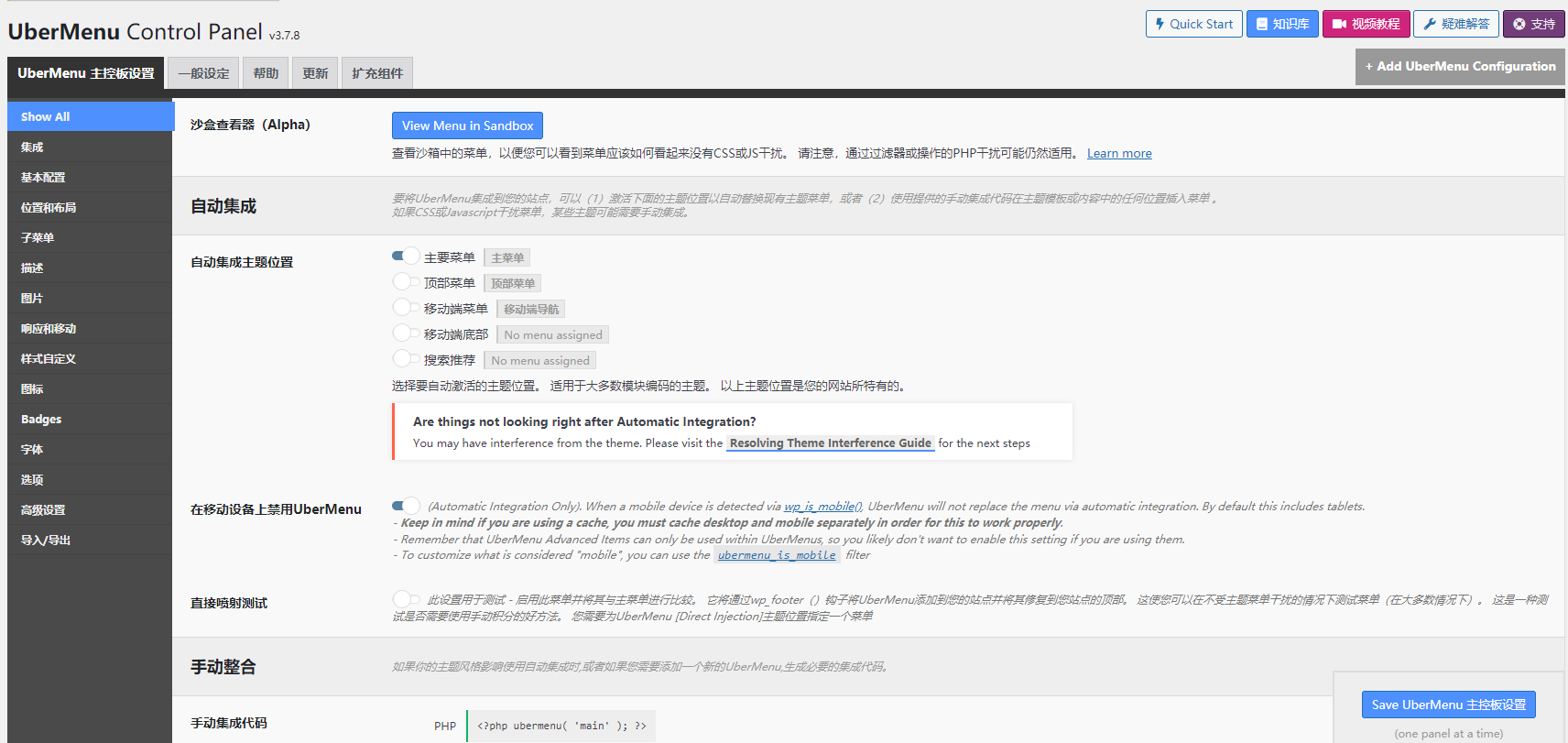The image size is (1568, 743).
Task: Select Badges in sidebar
Action: click(90, 419)
